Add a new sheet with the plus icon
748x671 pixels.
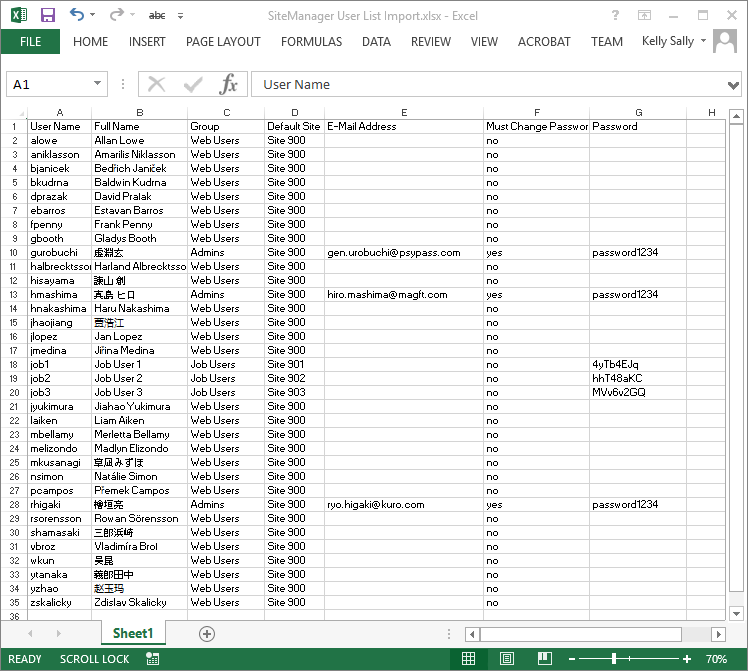(207, 634)
